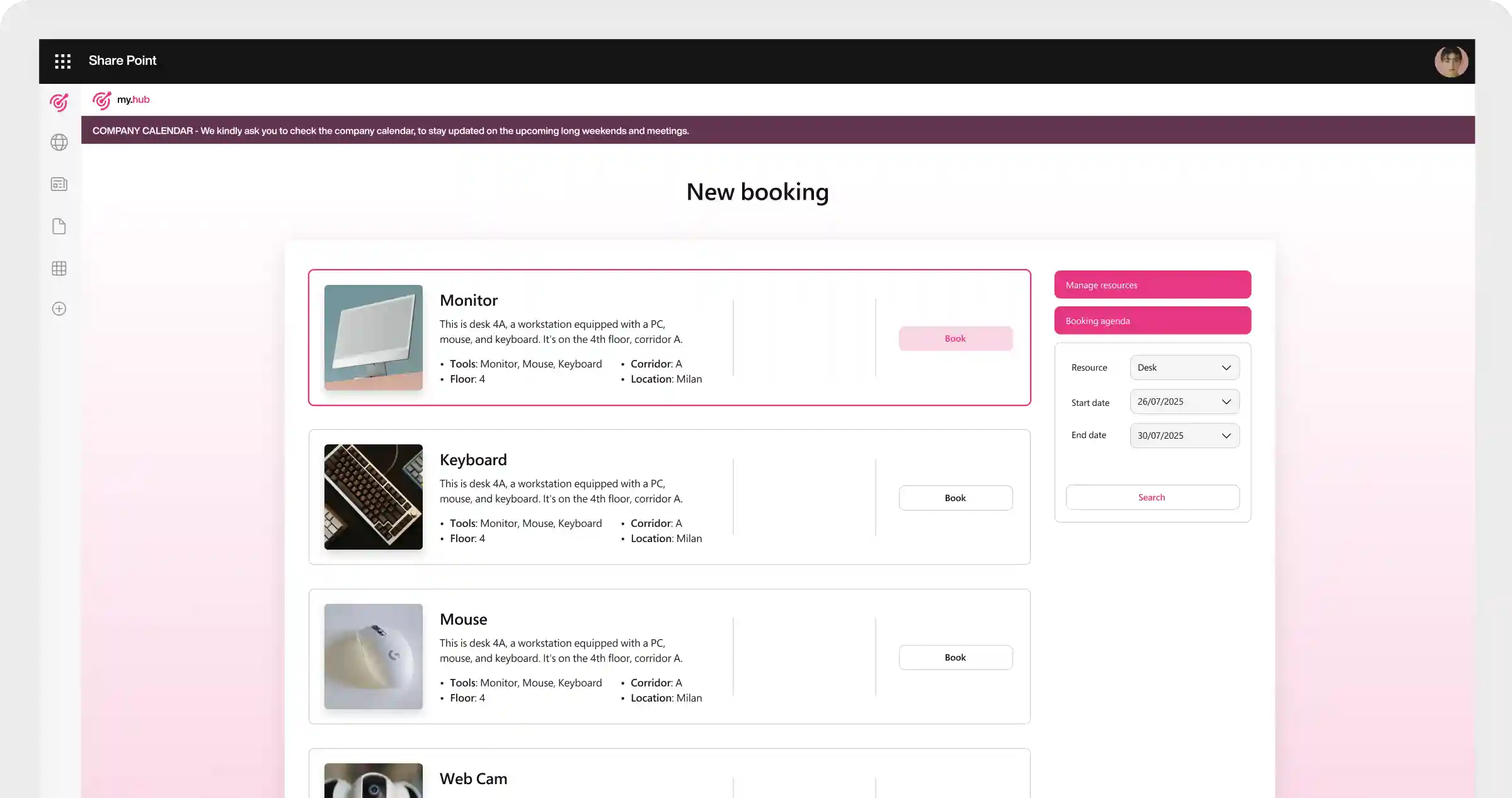
Task: Open the Start date dropdown
Action: click(x=1184, y=402)
